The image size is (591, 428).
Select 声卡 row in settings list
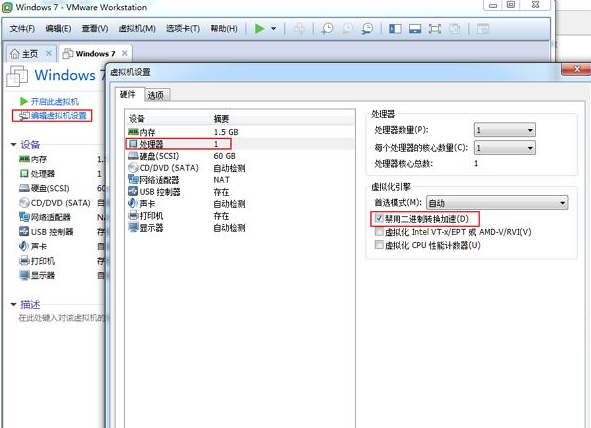240,204
